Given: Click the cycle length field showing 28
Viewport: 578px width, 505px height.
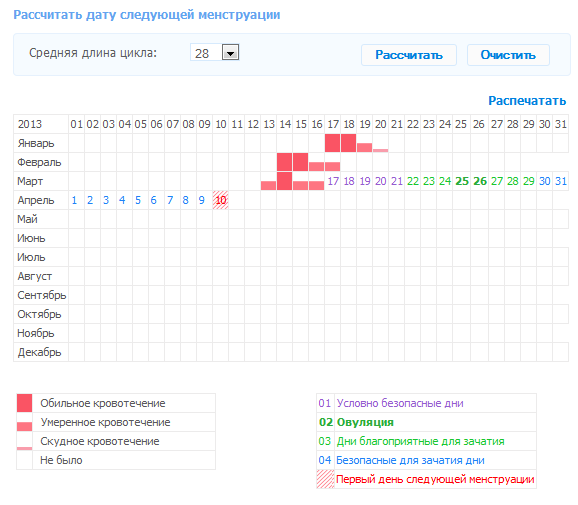Looking at the screenshot, I should click(x=214, y=53).
